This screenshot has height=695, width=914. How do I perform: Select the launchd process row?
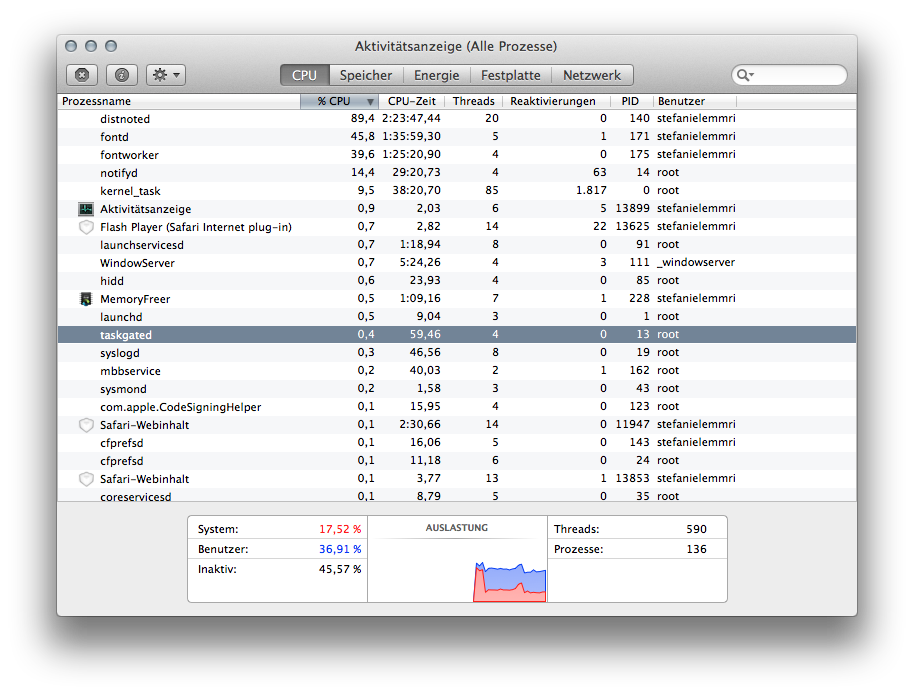(x=457, y=317)
